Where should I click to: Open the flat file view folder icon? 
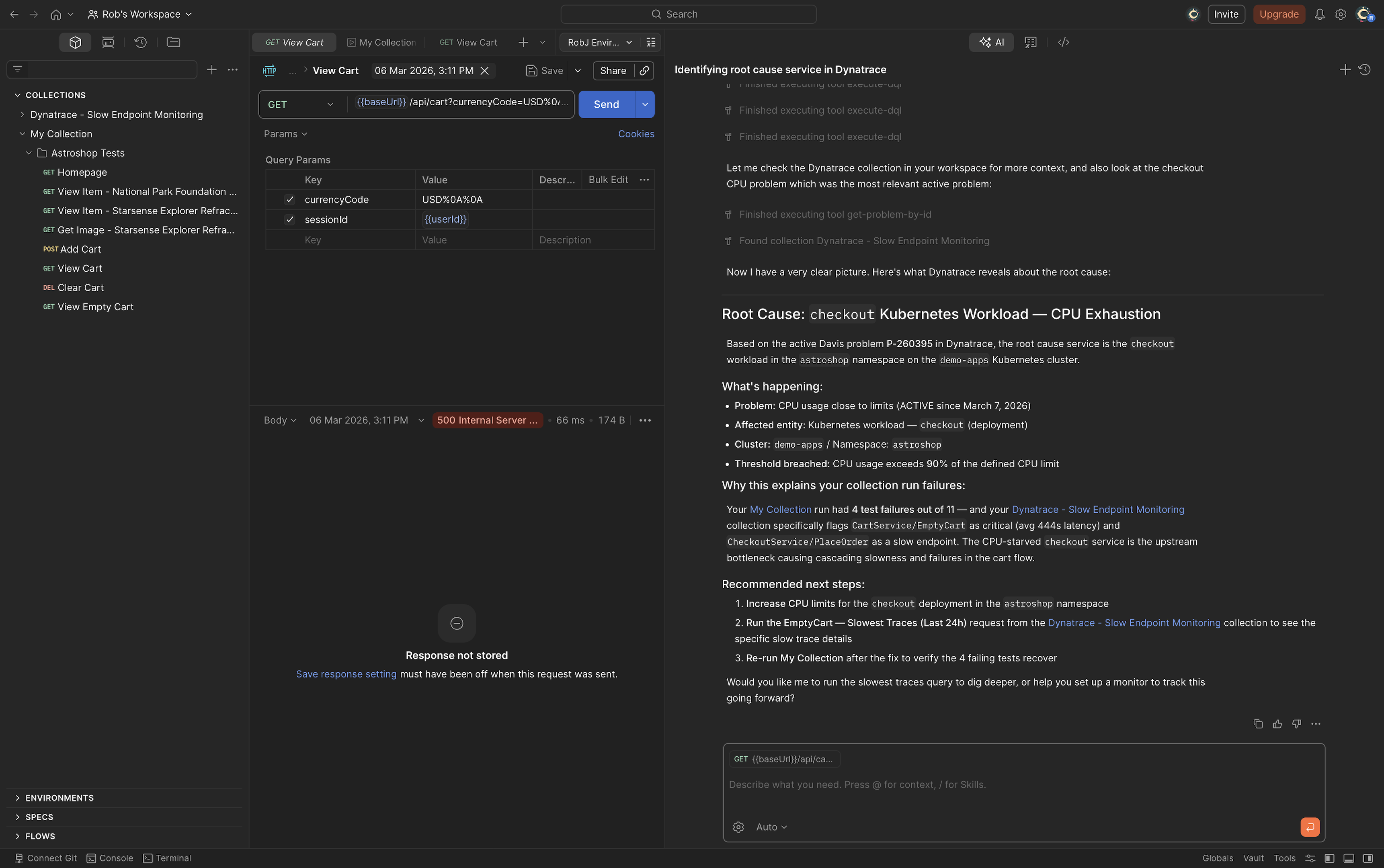click(173, 42)
